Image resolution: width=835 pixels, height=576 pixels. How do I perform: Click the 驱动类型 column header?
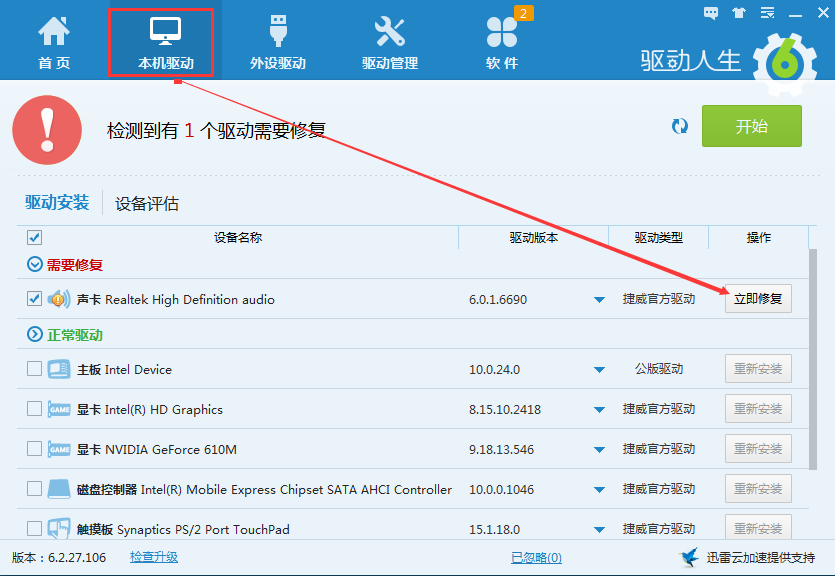[659, 237]
